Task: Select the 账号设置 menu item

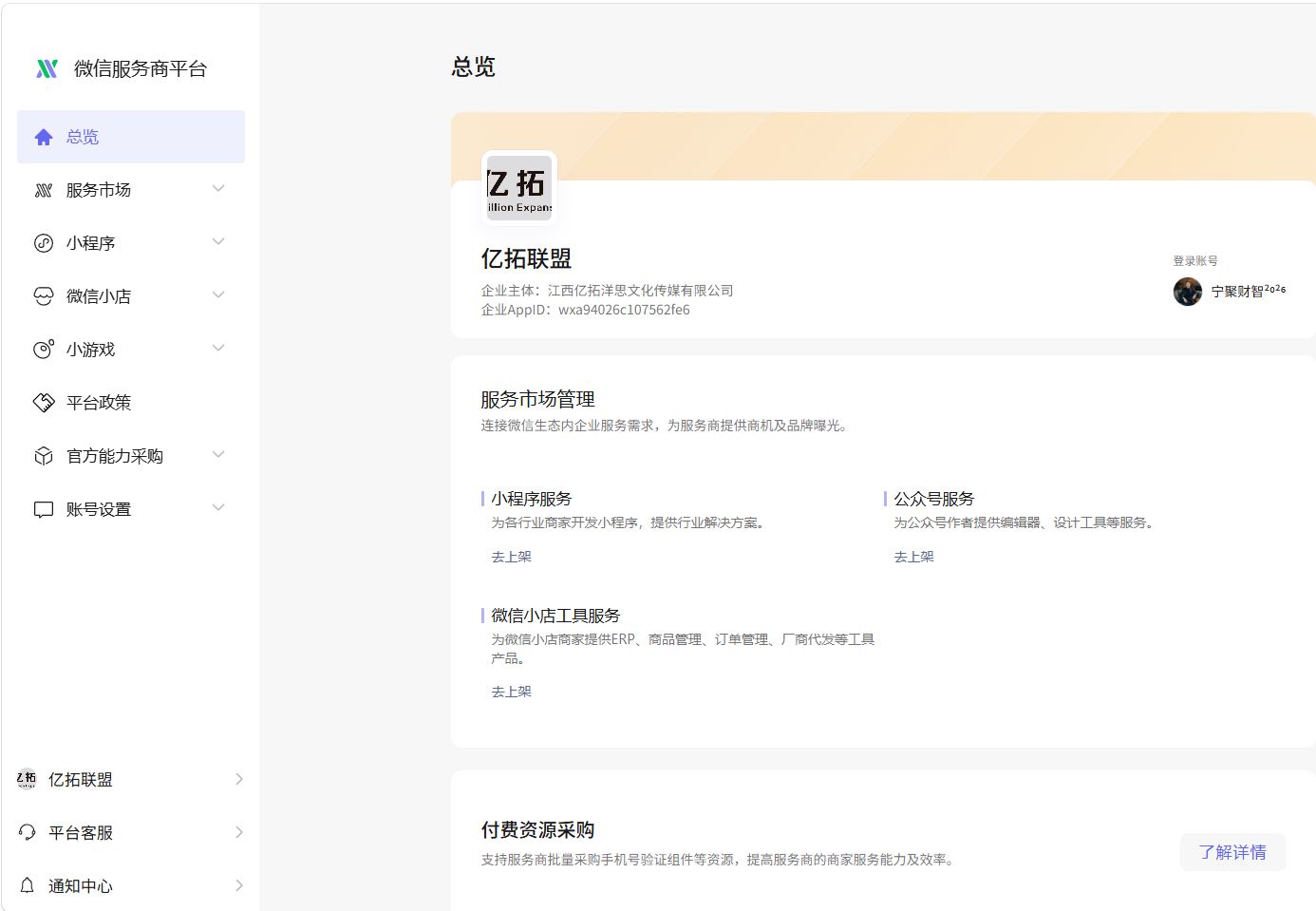Action: pyautogui.click(x=131, y=509)
